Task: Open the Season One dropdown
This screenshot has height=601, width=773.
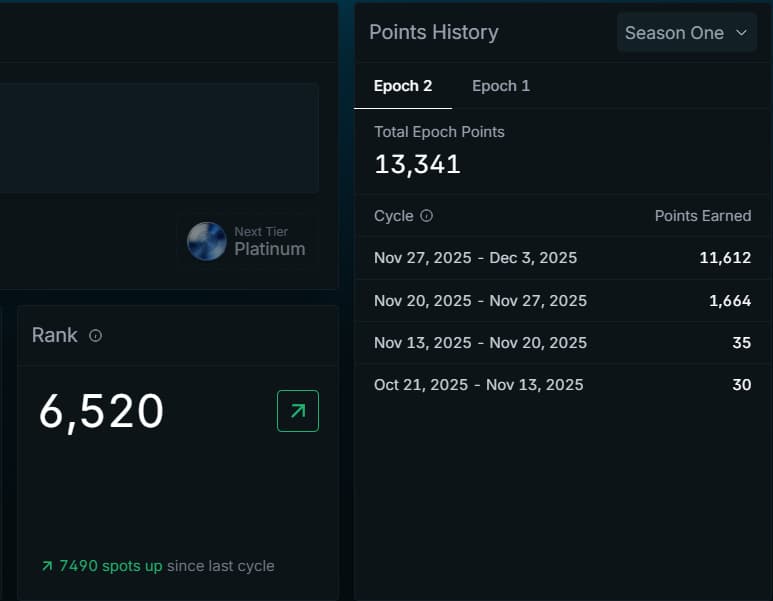Action: pos(685,33)
